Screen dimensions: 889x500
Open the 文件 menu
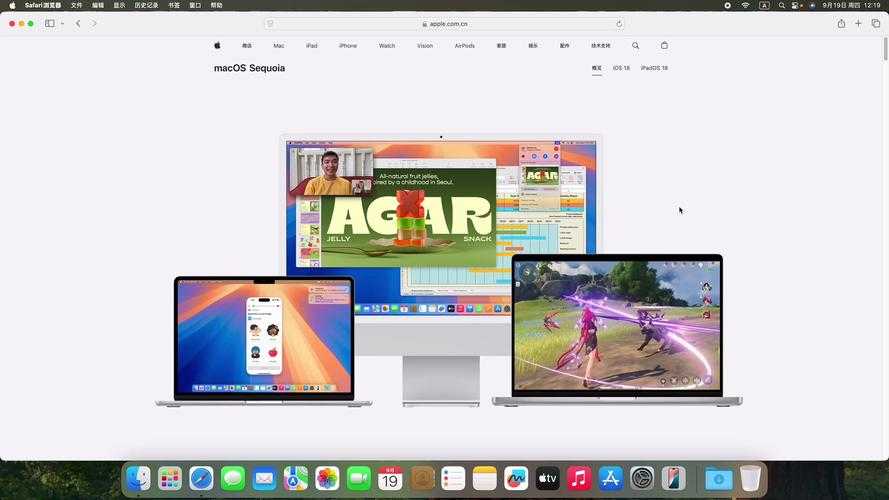[77, 5]
